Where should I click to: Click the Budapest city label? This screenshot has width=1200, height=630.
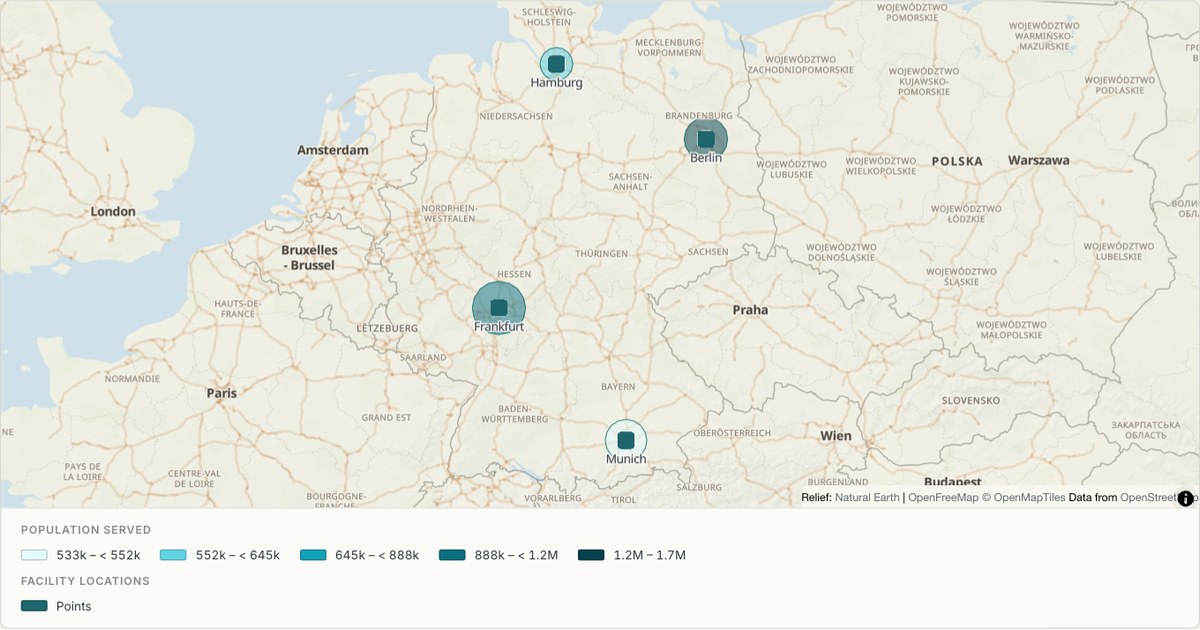[953, 481]
